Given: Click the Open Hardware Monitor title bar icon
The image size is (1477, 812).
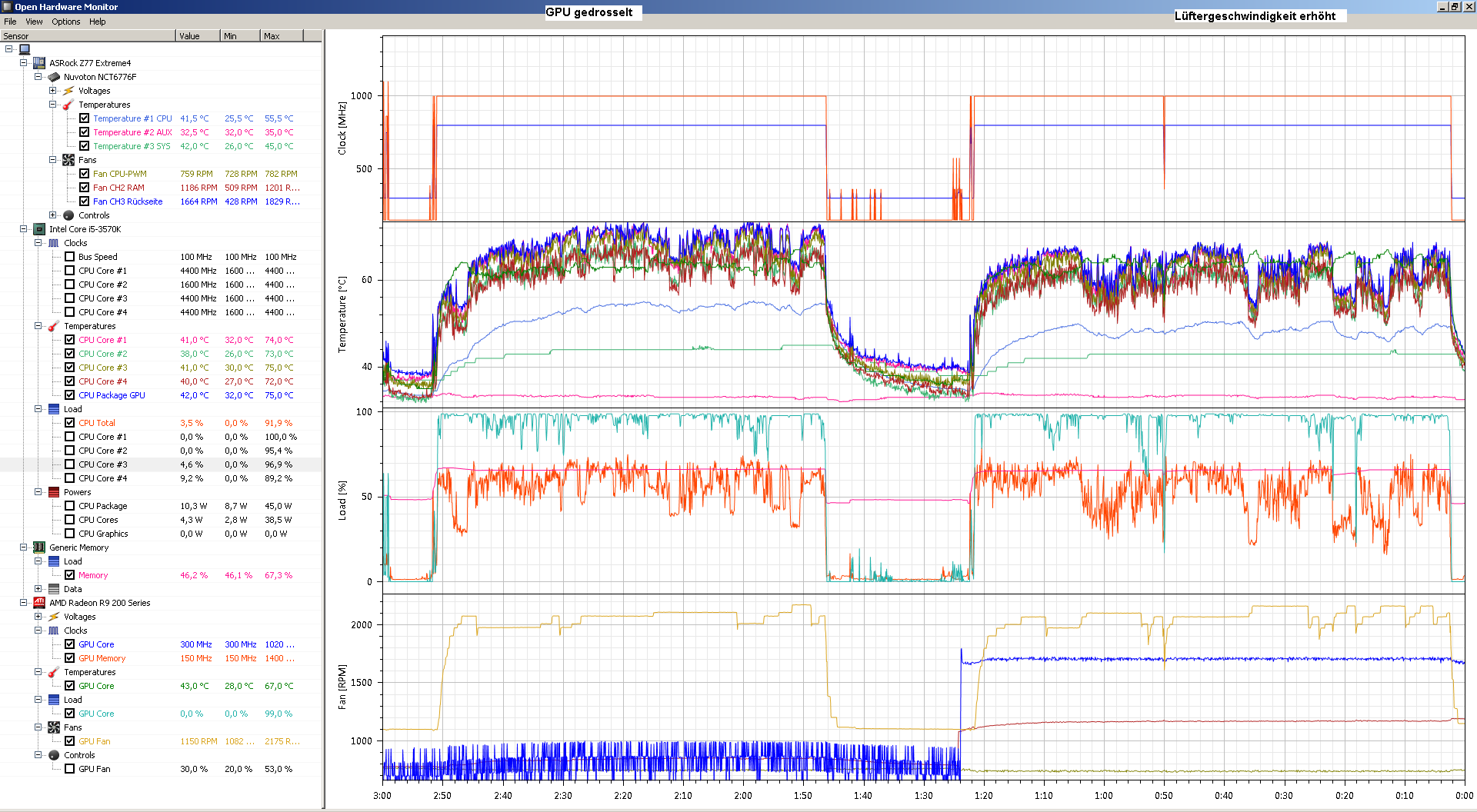Looking at the screenshot, I should tap(7, 7).
